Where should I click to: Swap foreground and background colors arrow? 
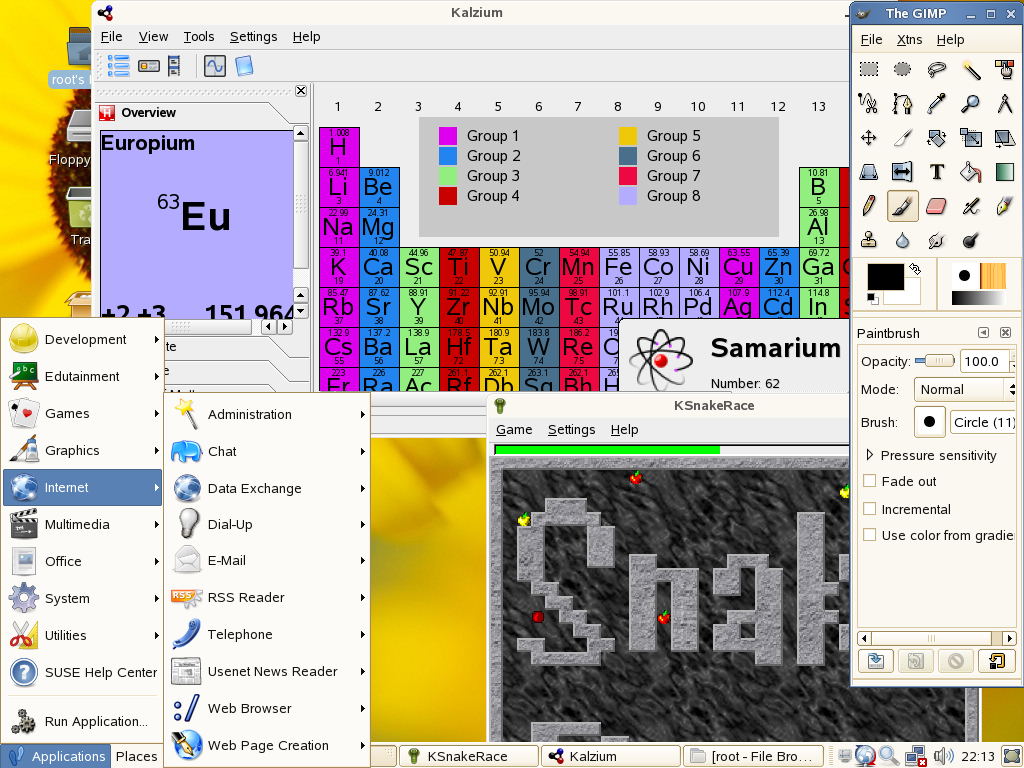pos(913,269)
